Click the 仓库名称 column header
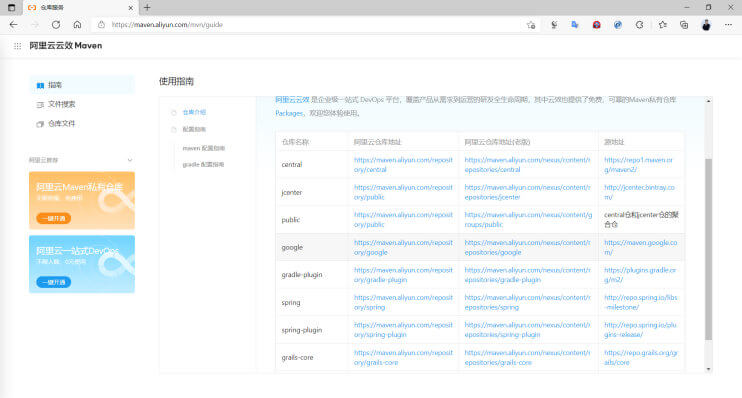Image resolution: width=742 pixels, height=398 pixels. [312, 142]
